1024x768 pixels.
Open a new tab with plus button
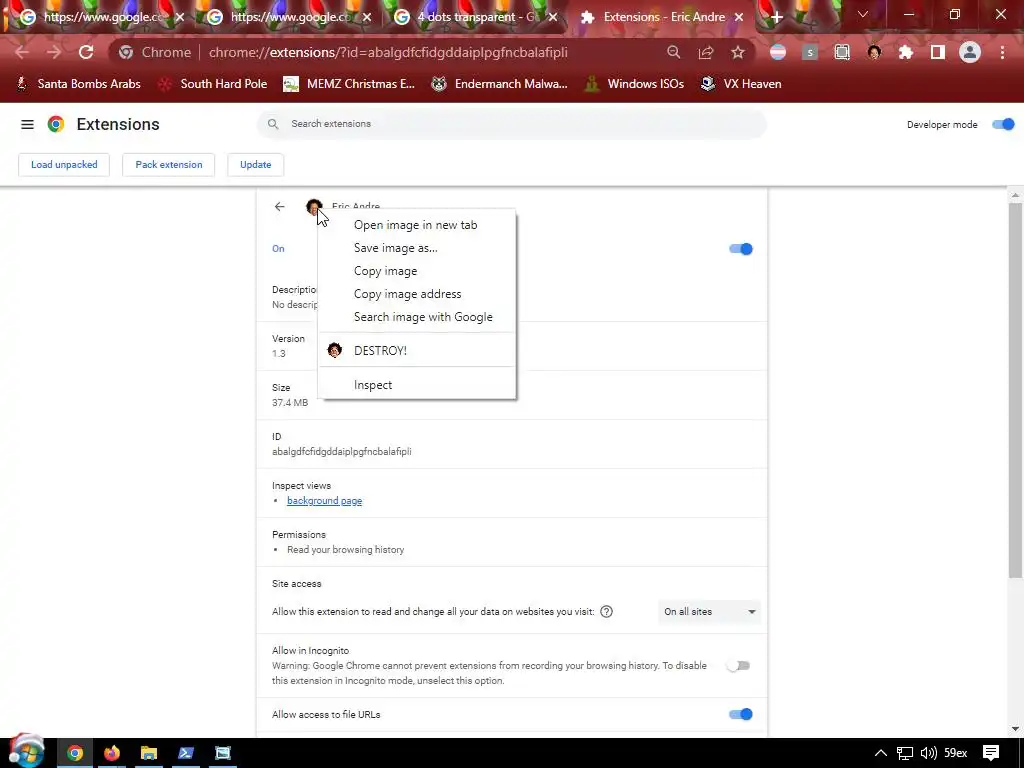(x=776, y=17)
